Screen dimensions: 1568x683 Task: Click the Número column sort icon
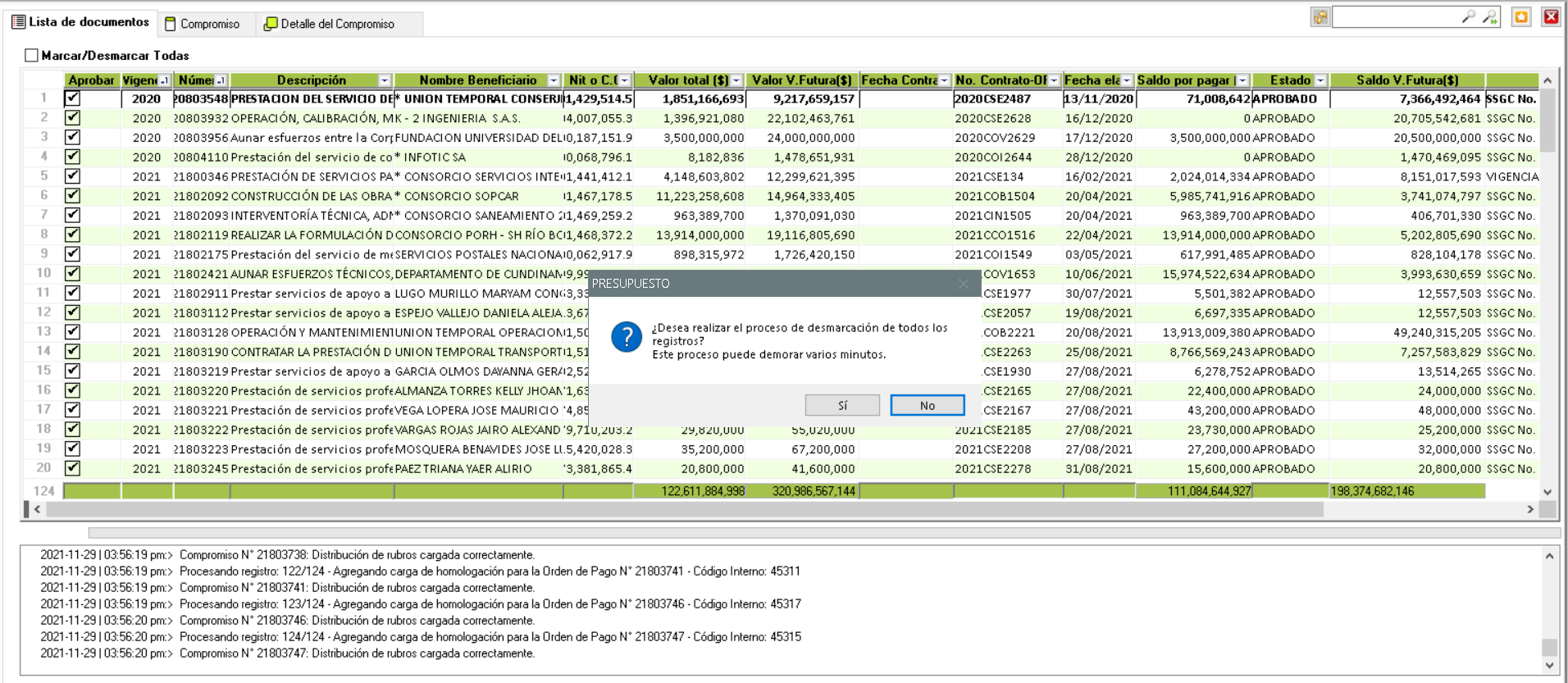pos(221,80)
